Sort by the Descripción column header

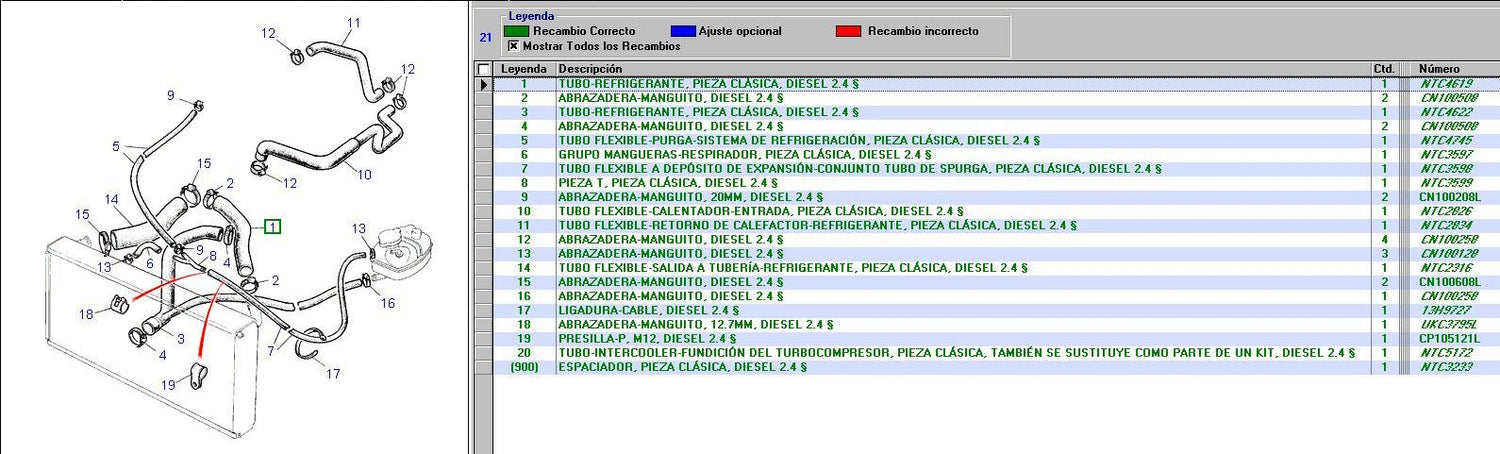point(962,68)
